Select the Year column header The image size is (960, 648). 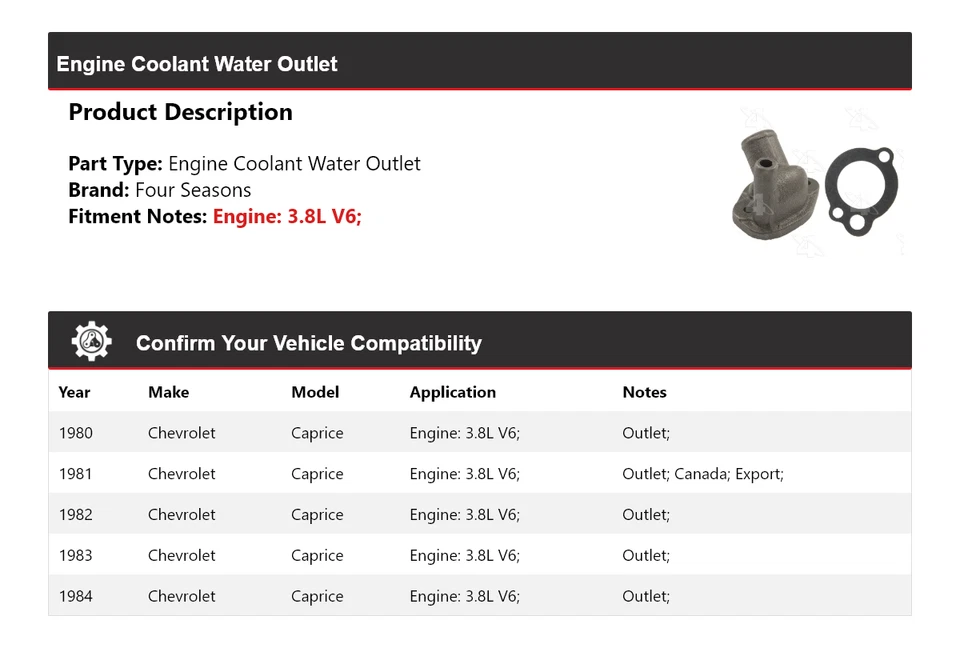74,392
